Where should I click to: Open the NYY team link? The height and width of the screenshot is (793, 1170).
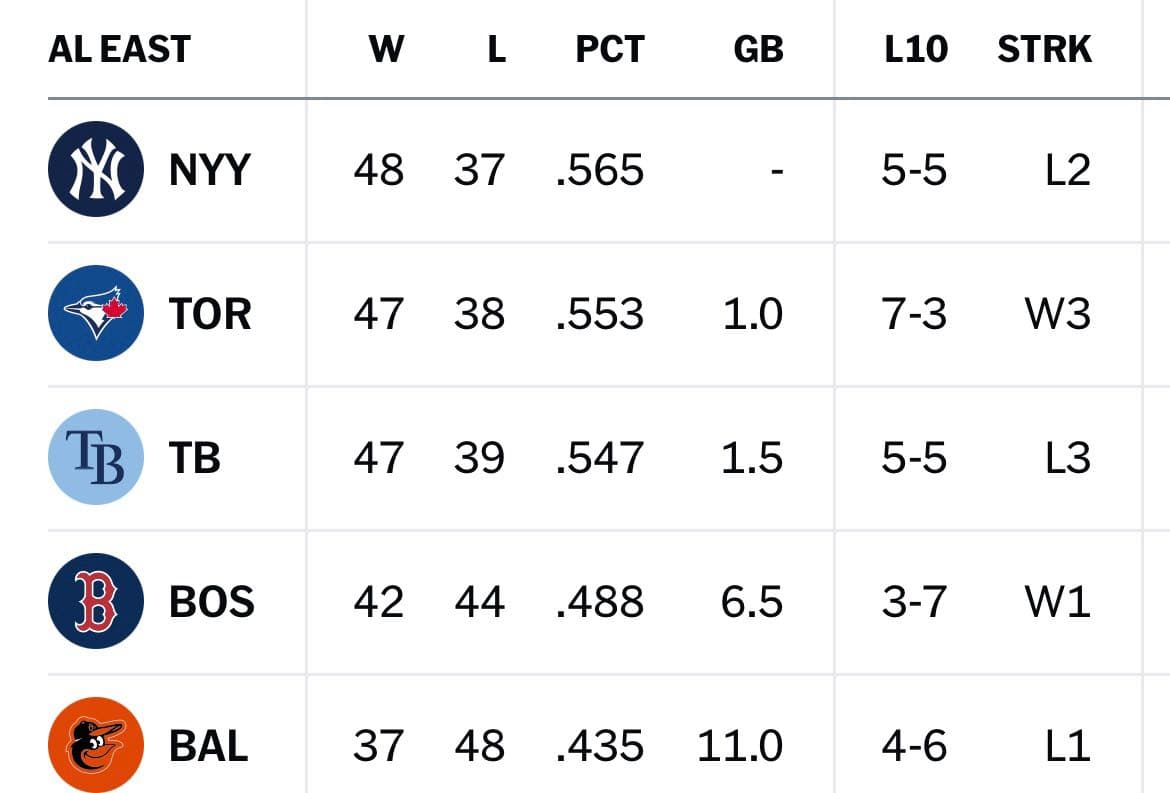[x=209, y=170]
